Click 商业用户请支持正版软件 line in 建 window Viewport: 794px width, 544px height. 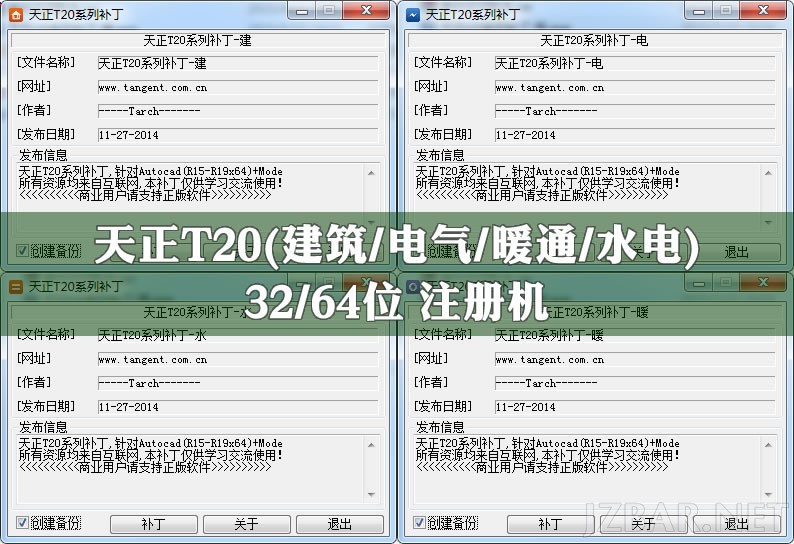point(145,196)
